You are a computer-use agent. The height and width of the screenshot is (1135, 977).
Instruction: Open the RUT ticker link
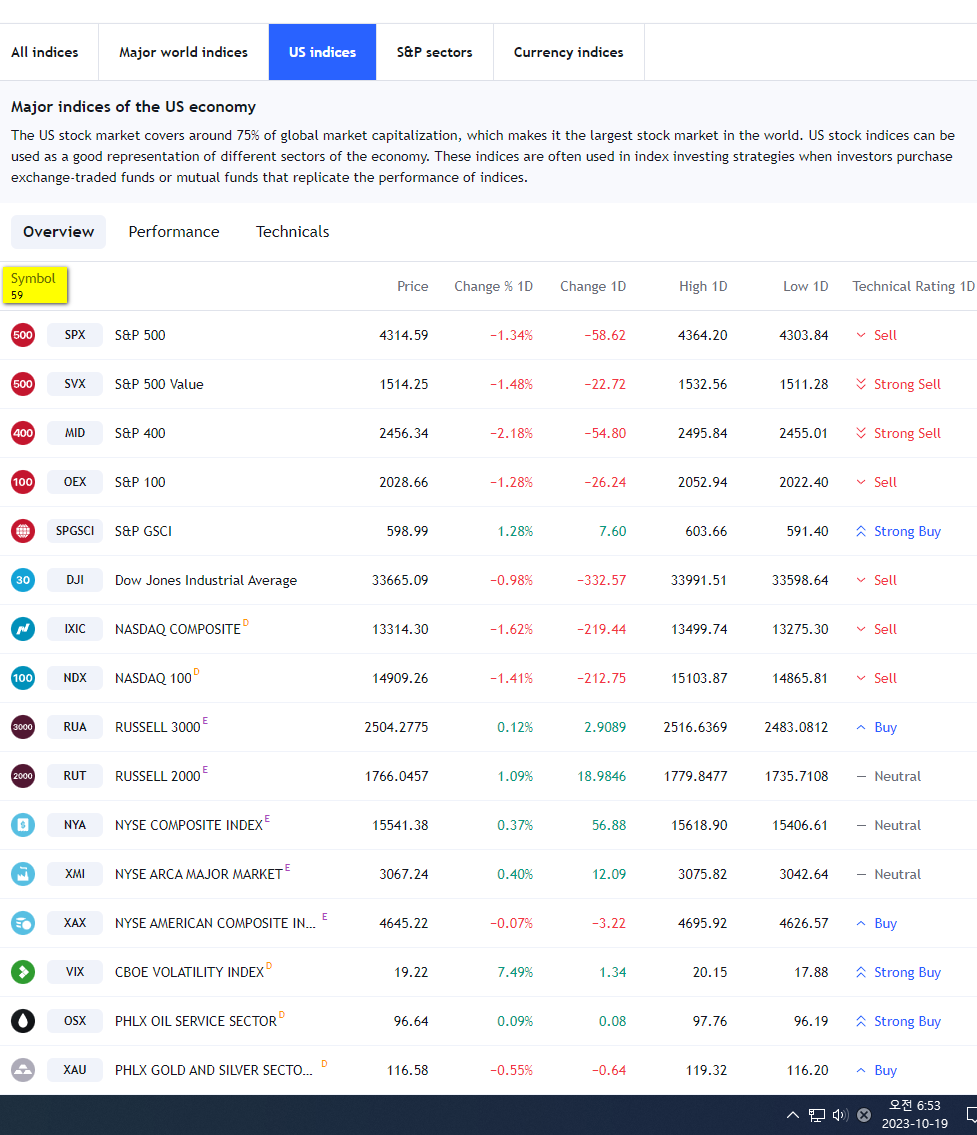click(75, 776)
